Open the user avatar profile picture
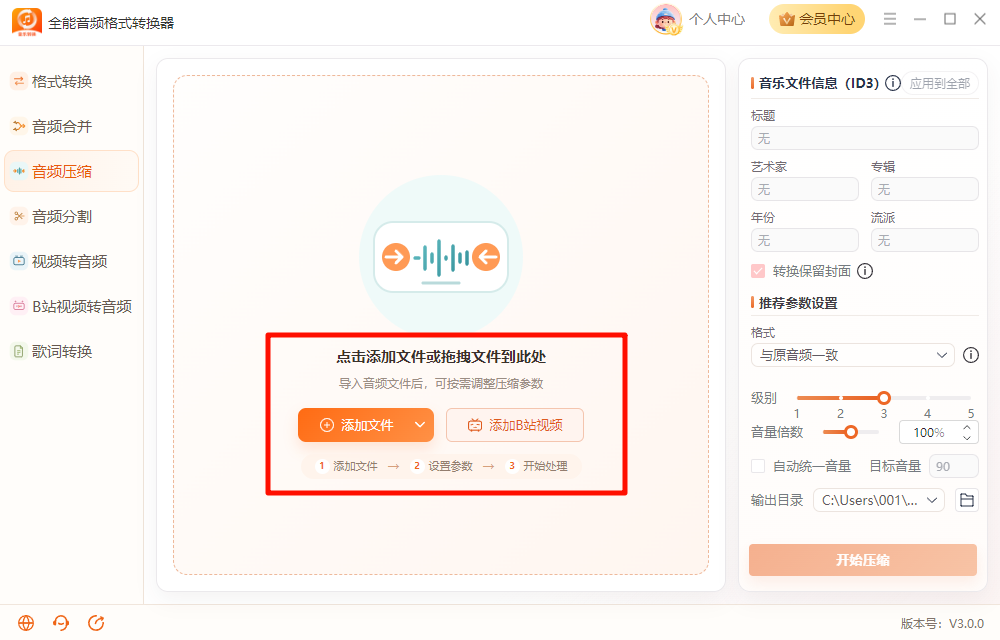The image size is (1000, 640). (x=666, y=19)
